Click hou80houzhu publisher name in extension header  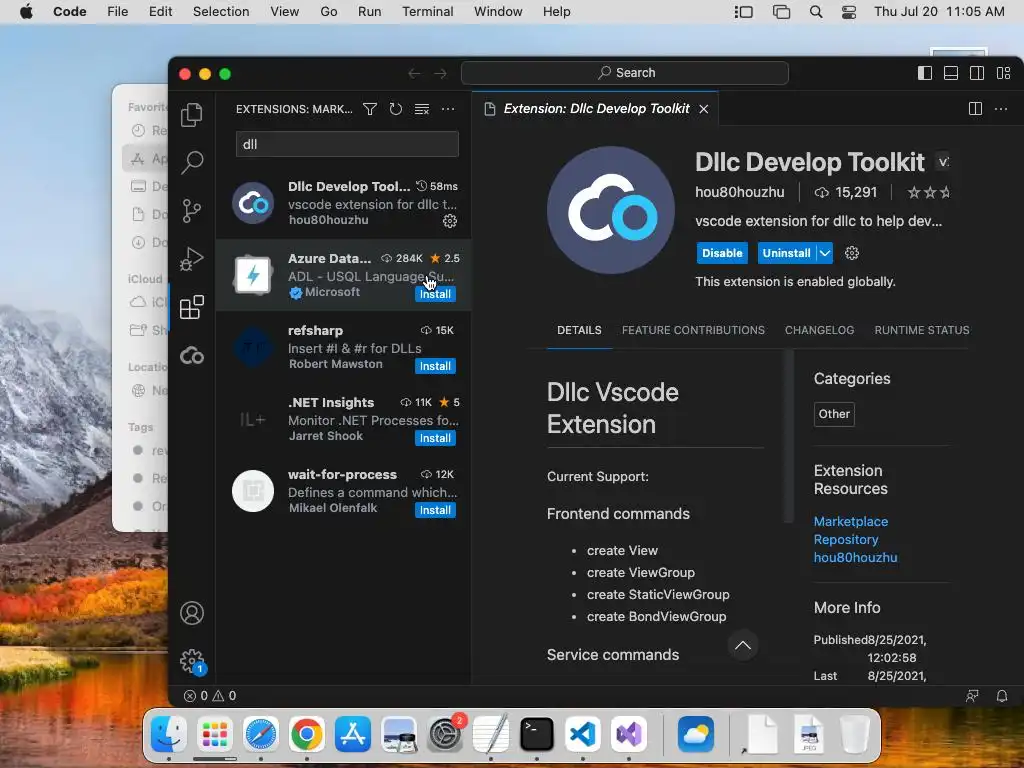point(739,193)
